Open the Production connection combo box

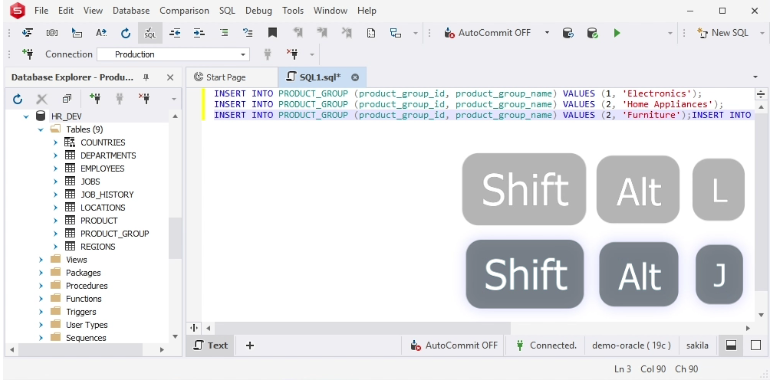click(173, 54)
